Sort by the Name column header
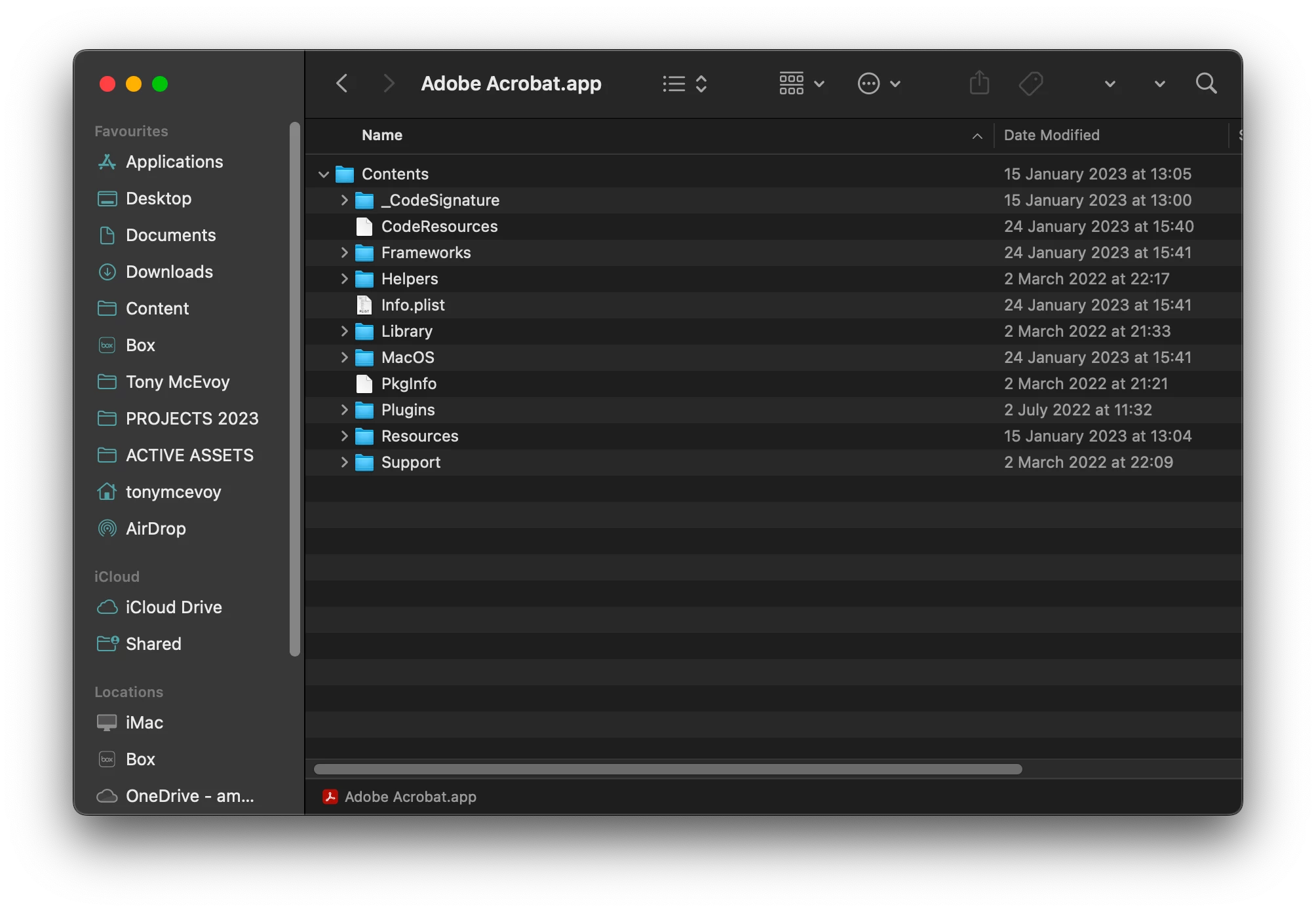The height and width of the screenshot is (912, 1316). (382, 135)
